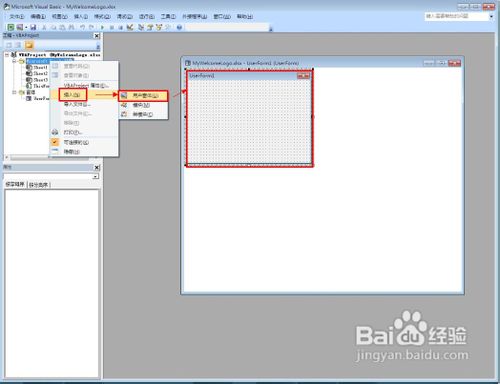This screenshot has height=384, width=500.
Task: Collapse the 窗体 forms folder node
Action: coord(14,92)
